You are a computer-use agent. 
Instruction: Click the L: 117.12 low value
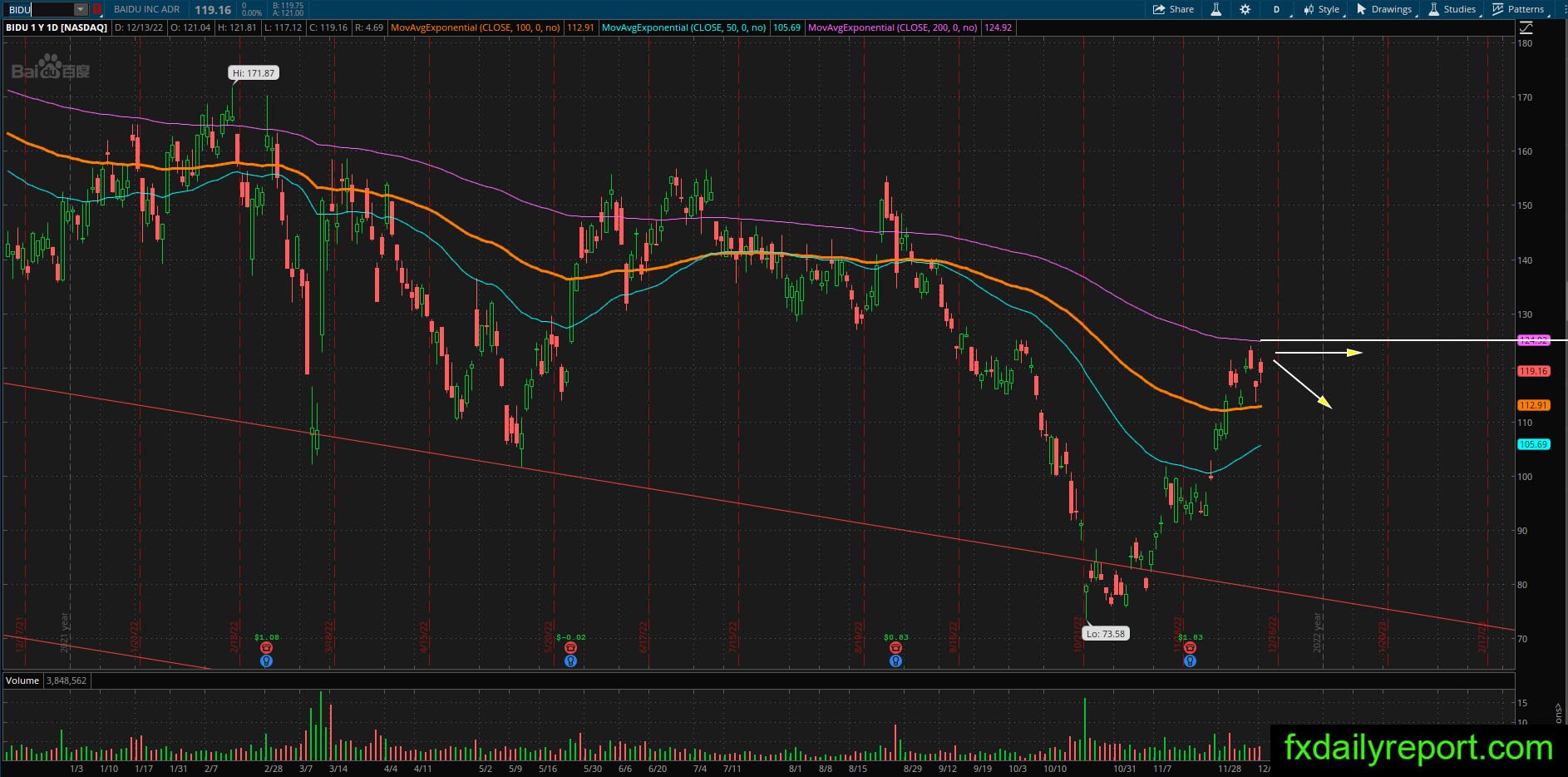tap(283, 27)
